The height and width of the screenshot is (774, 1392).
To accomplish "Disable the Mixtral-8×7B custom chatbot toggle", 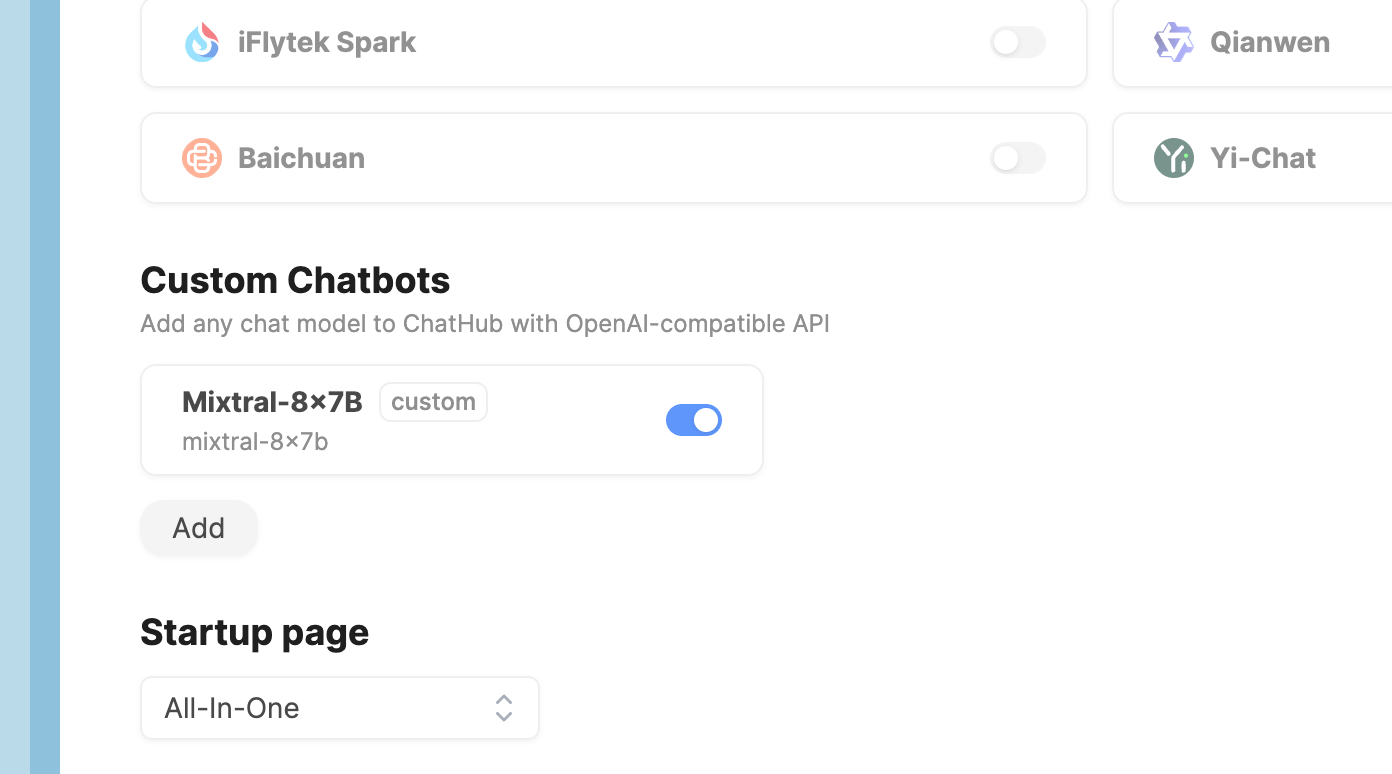I will point(693,420).
